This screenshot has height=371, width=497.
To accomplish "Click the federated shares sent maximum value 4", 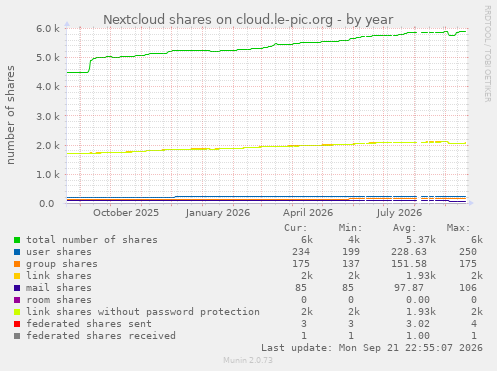I will click(x=474, y=324).
